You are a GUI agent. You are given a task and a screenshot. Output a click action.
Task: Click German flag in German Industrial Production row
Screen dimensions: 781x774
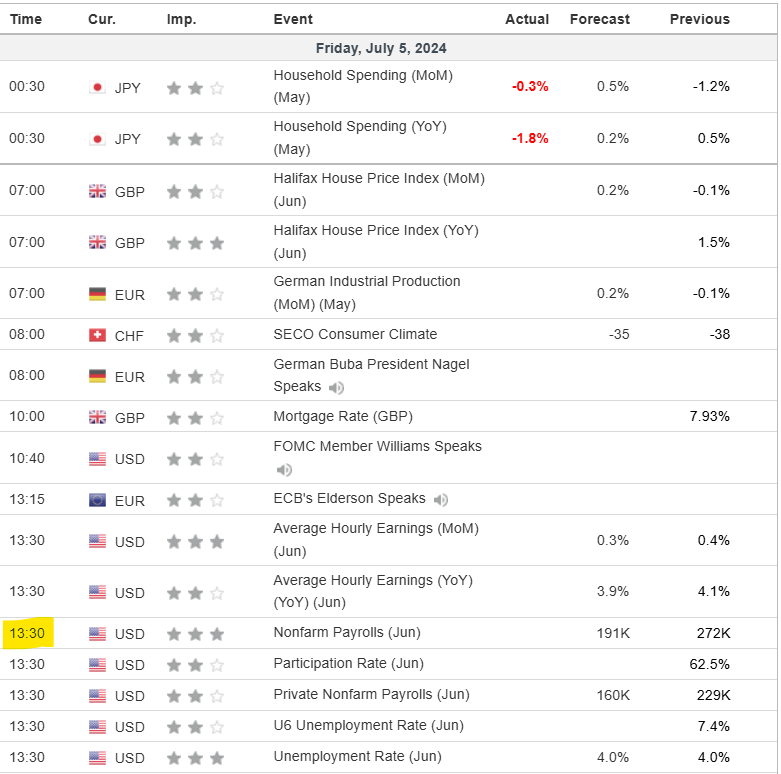pos(97,294)
